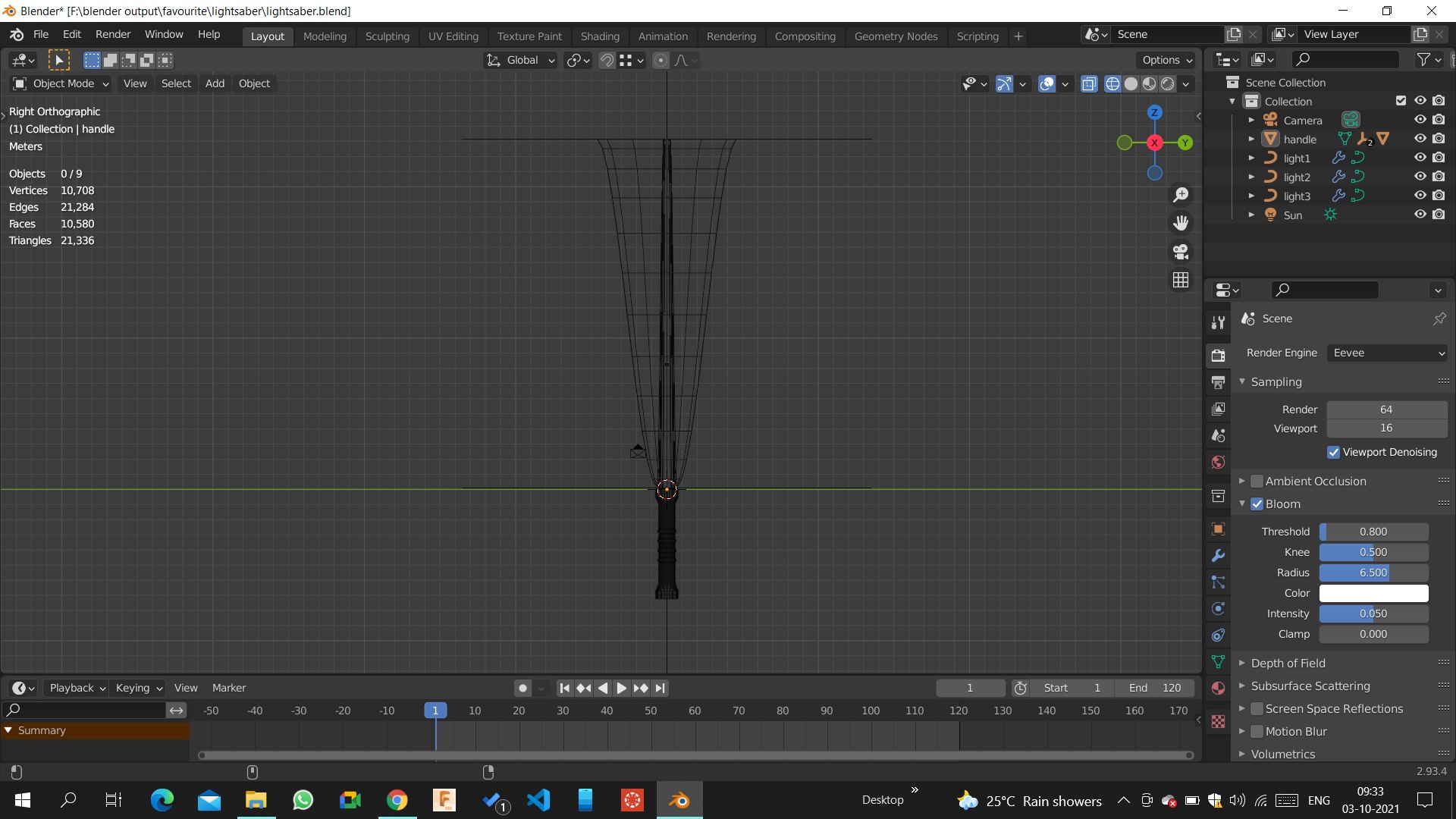Open the Render Engine Eevee dropdown
Viewport: 1456px width, 819px height.
pos(1387,353)
